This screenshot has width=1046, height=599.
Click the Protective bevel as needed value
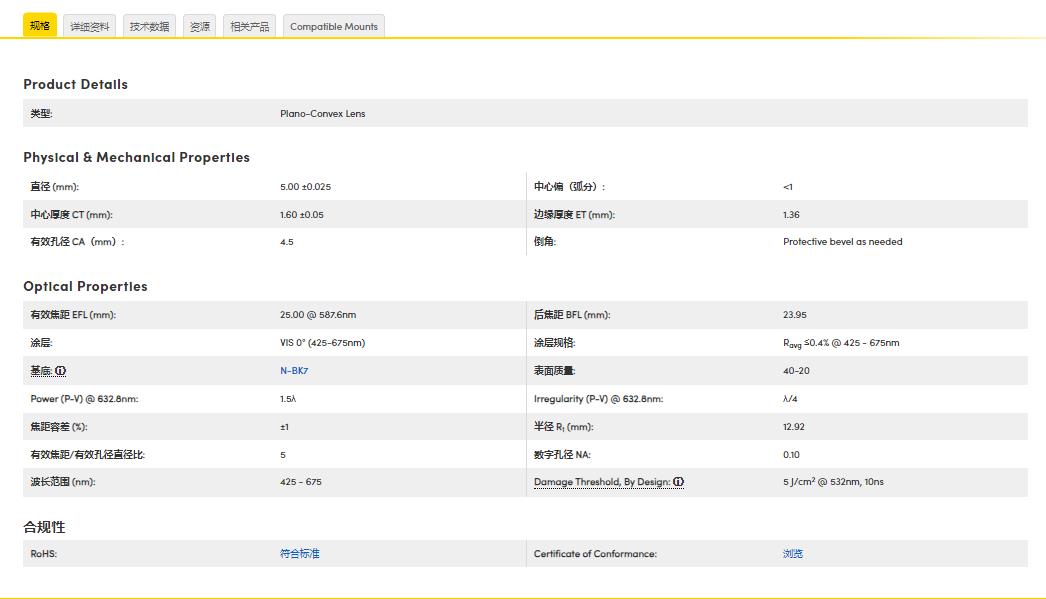[842, 242]
